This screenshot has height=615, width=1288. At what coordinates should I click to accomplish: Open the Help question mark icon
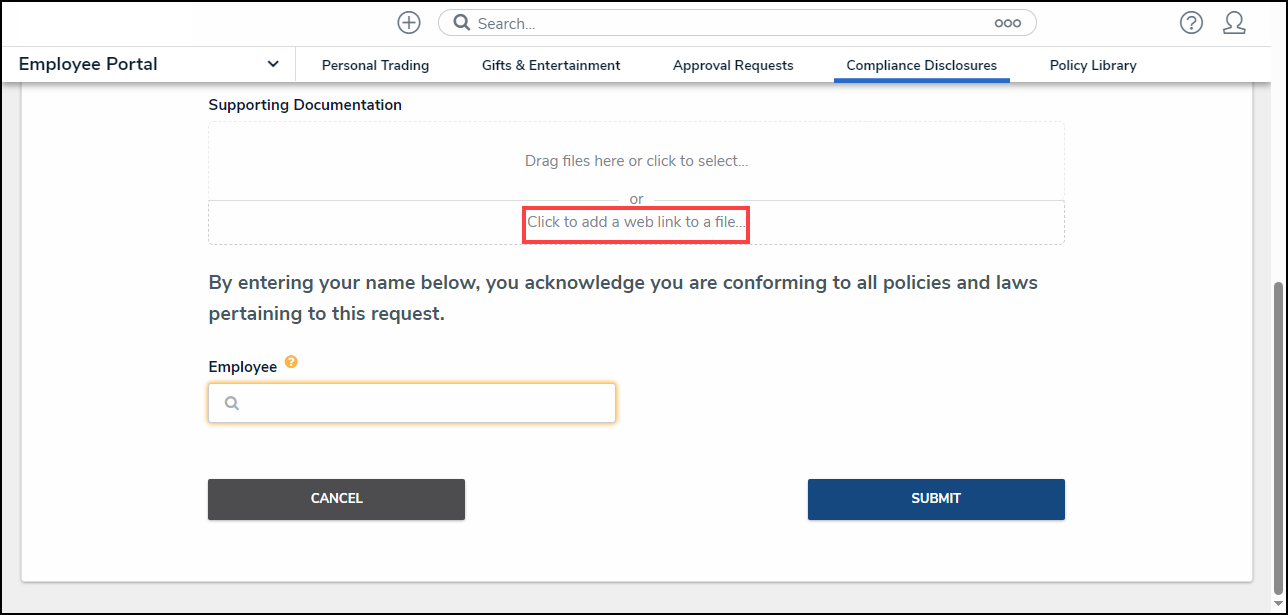1191,23
